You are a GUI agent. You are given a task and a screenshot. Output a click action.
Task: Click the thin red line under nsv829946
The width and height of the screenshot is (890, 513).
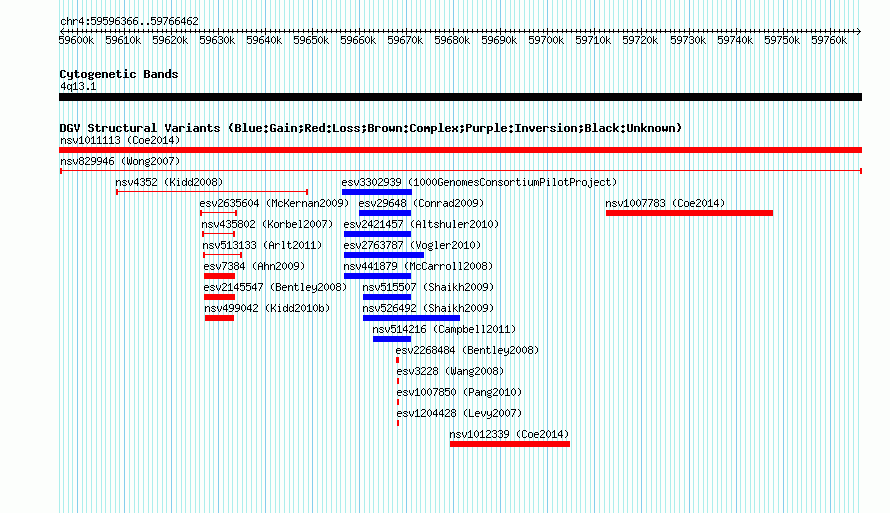click(461, 171)
